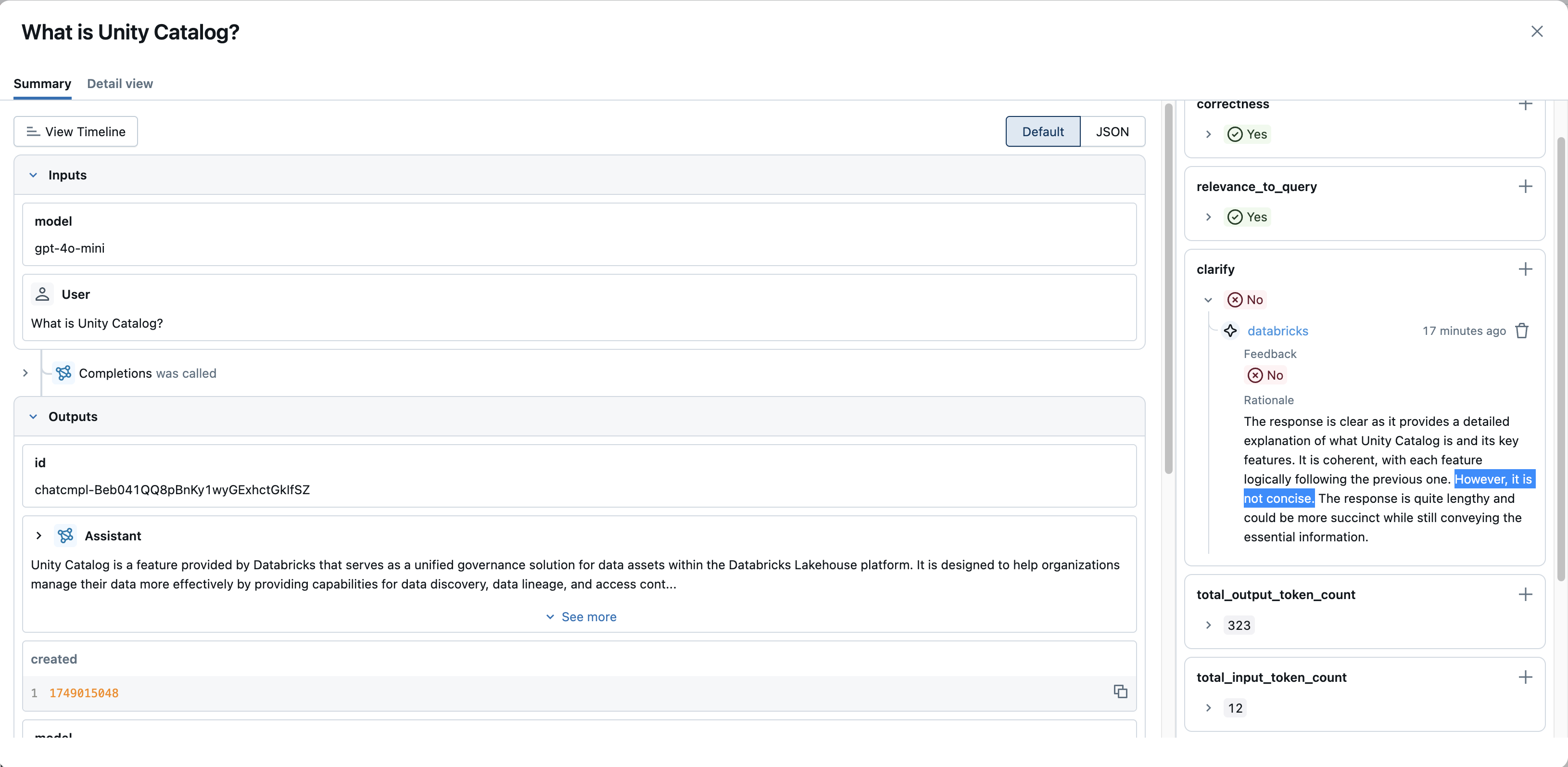Switch output format to JSON
This screenshot has height=767, width=1568.
pos(1112,131)
